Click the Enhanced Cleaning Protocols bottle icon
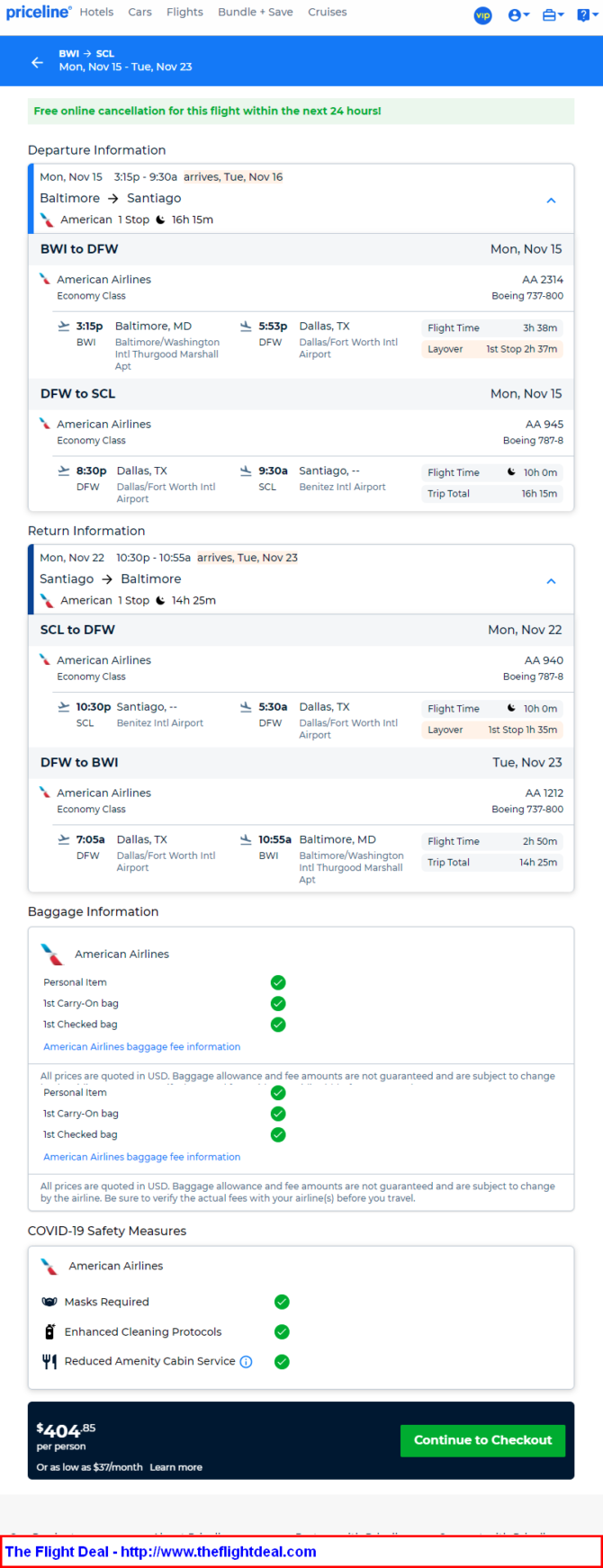Screen dimensions: 603x1568 (49, 1331)
